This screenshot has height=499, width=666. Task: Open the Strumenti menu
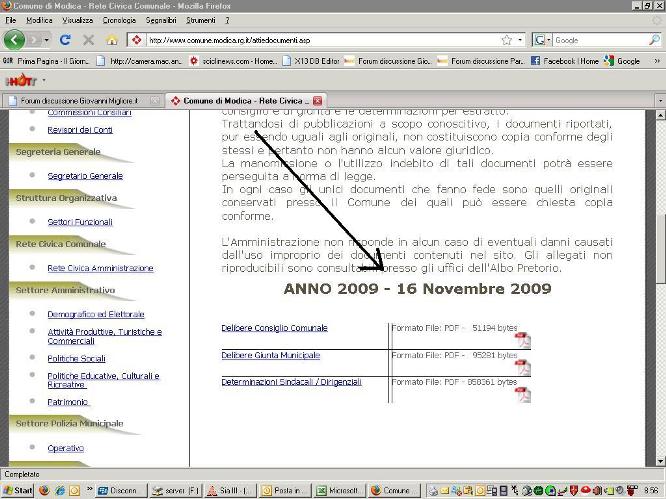(200, 20)
